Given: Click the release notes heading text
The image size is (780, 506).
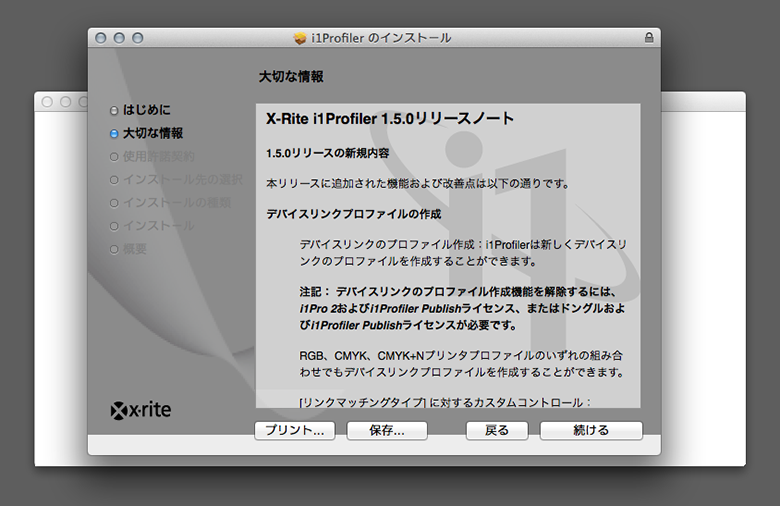Looking at the screenshot, I should pos(390,119).
